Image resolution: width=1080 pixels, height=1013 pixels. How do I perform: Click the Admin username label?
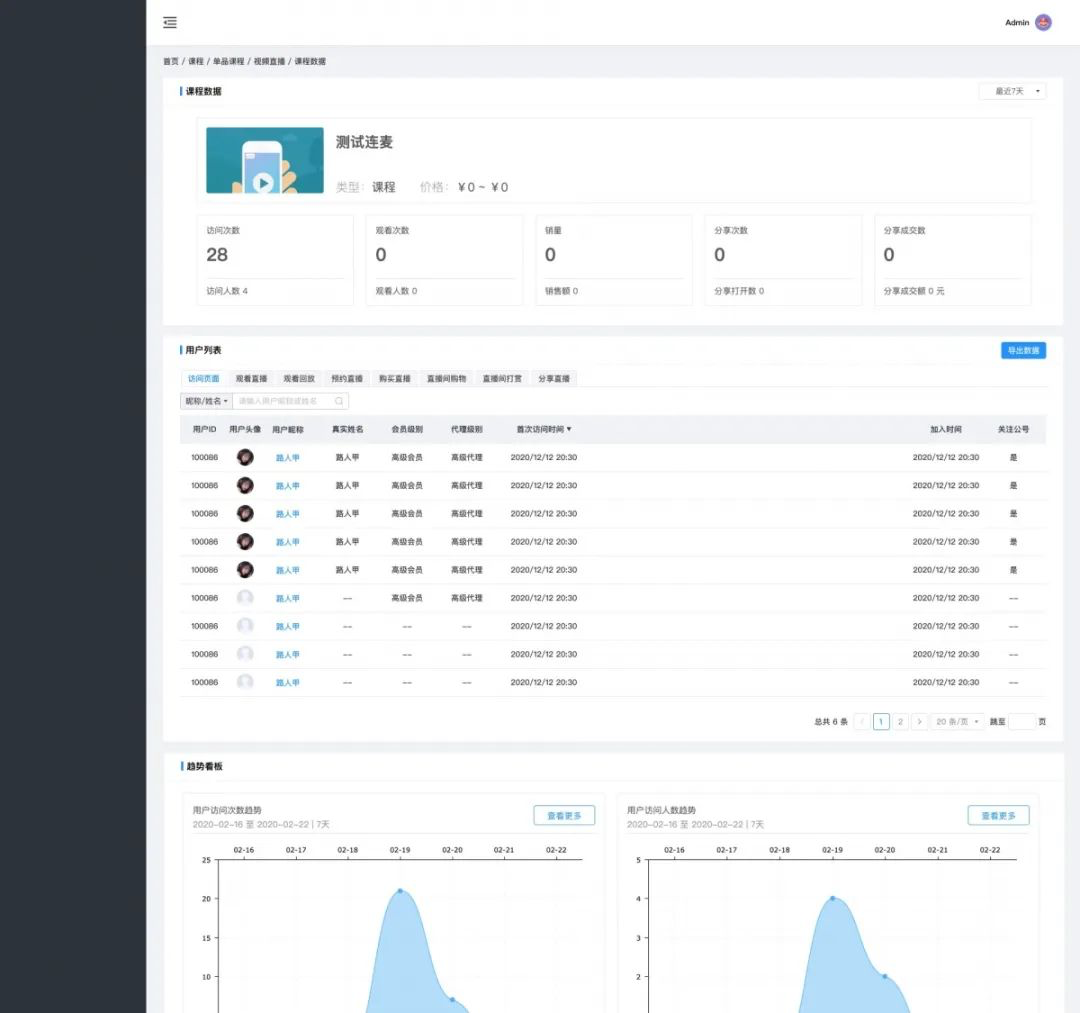pyautogui.click(x=1017, y=23)
